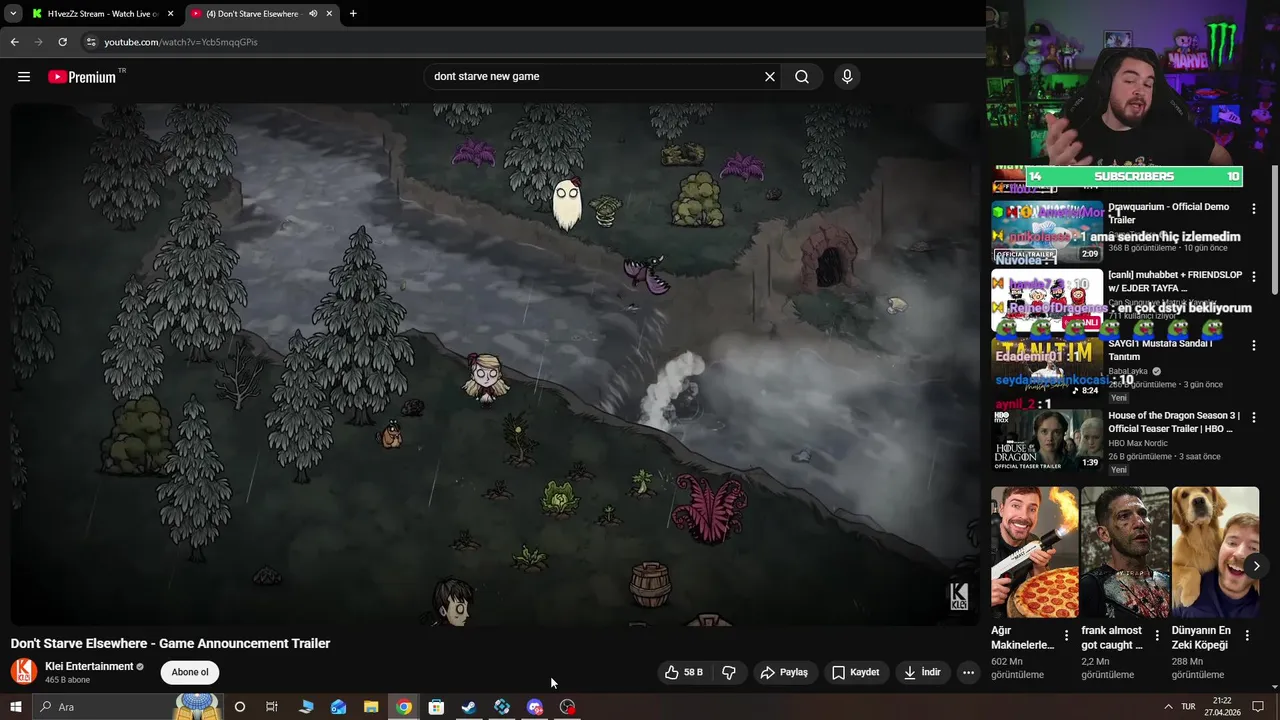The height and width of the screenshot is (720, 1280).
Task: Open options for frank almost got caught short
Action: [1157, 635]
